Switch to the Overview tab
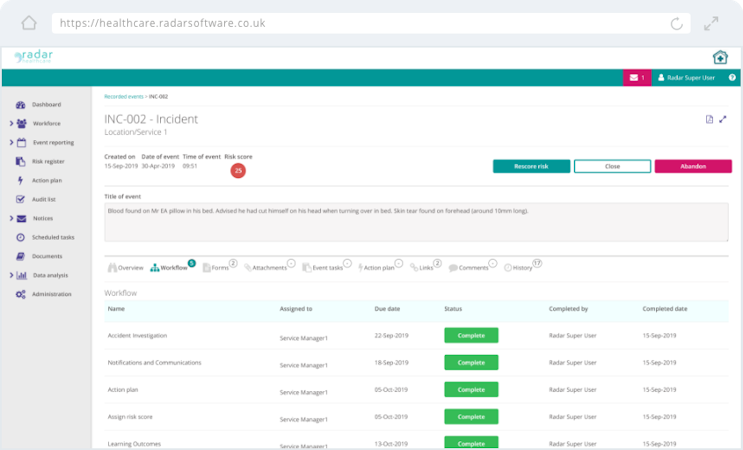Viewport: 743px width, 450px height. click(126, 268)
